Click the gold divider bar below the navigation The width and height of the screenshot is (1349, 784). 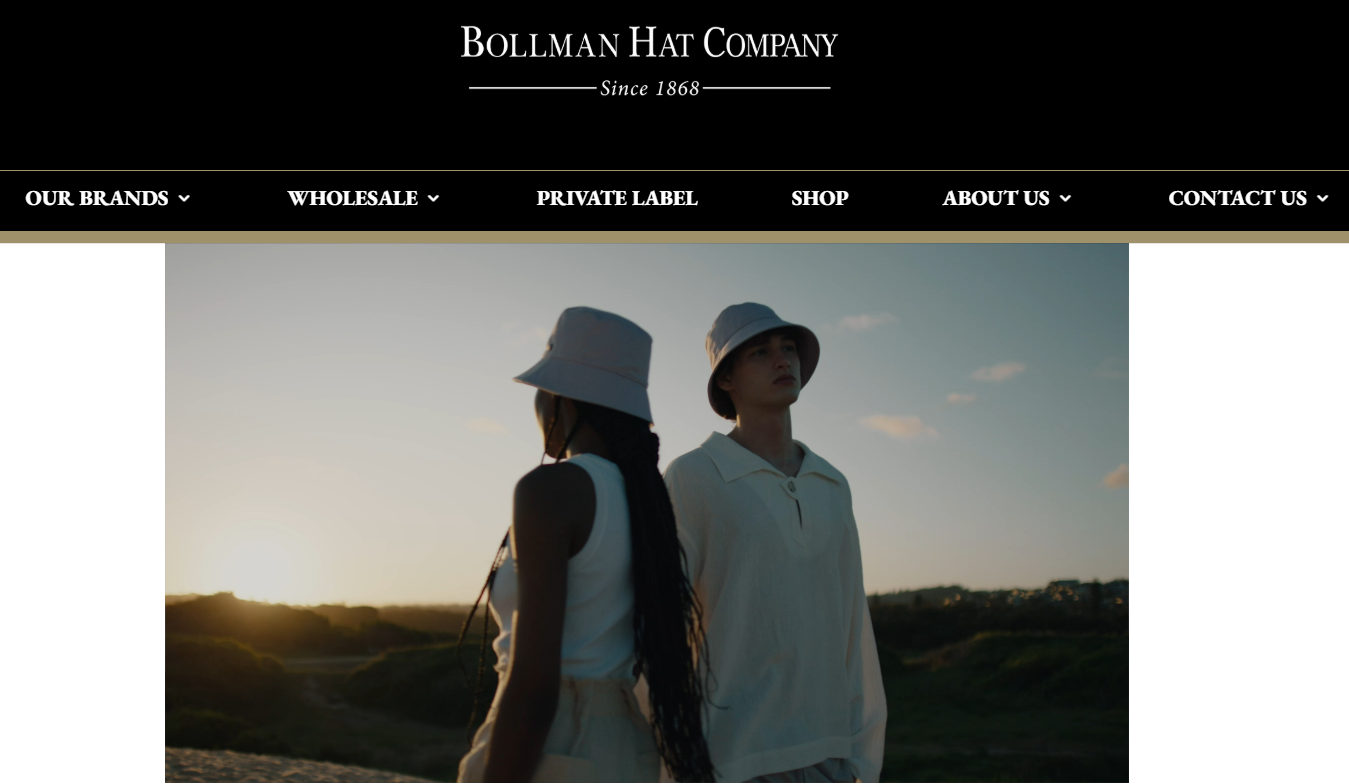(674, 237)
